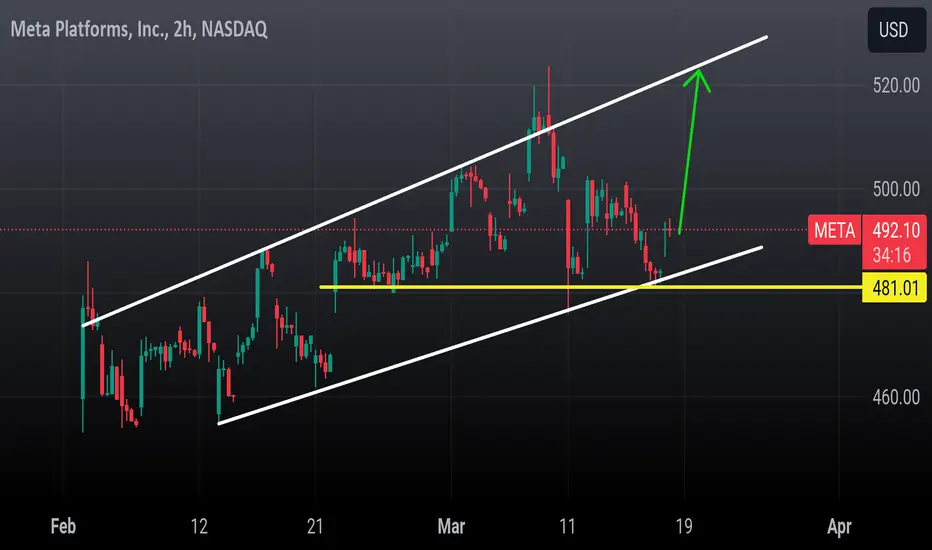The width and height of the screenshot is (932, 550).
Task: Click the USD currency button
Action: tap(896, 30)
